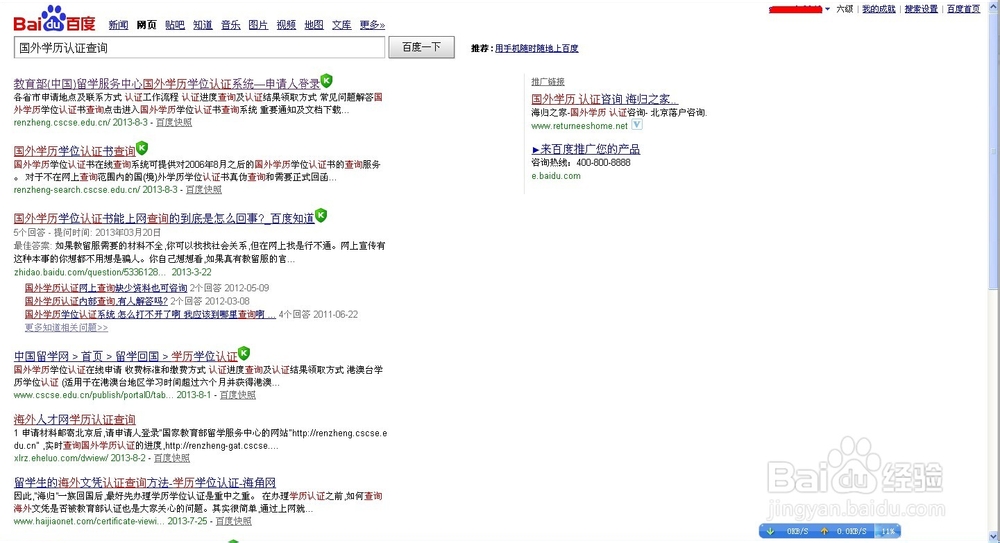1000x543 pixels.
Task: Open 搜索设置 link
Action: [x=922, y=9]
